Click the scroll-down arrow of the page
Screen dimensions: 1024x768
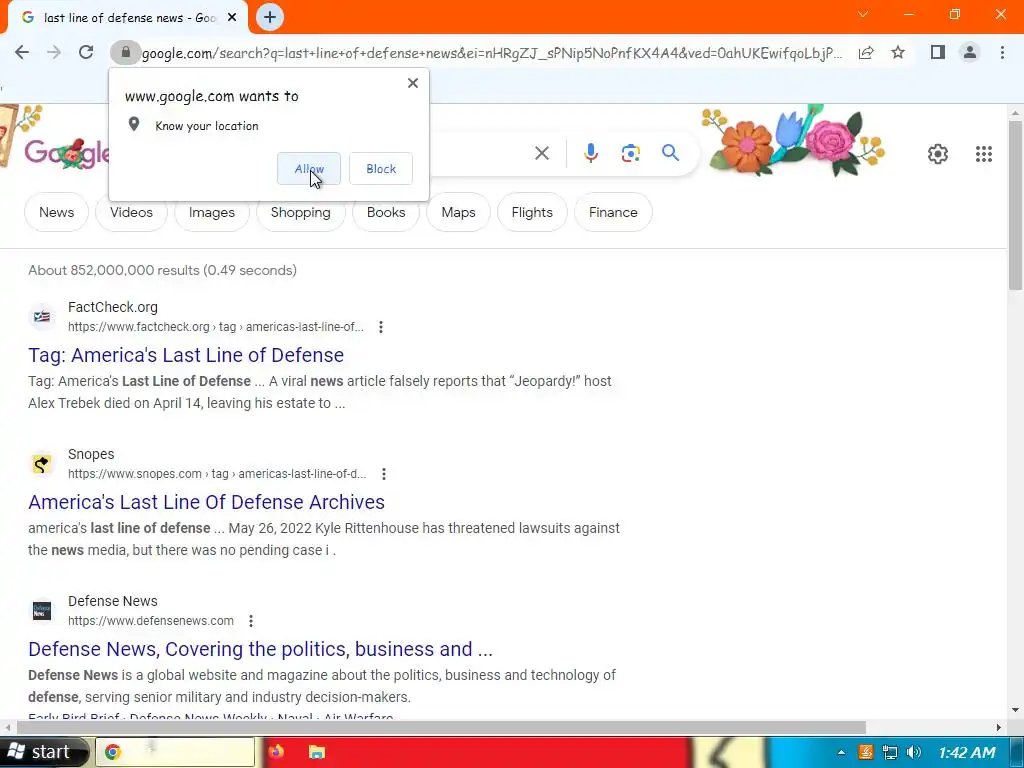[x=1016, y=709]
